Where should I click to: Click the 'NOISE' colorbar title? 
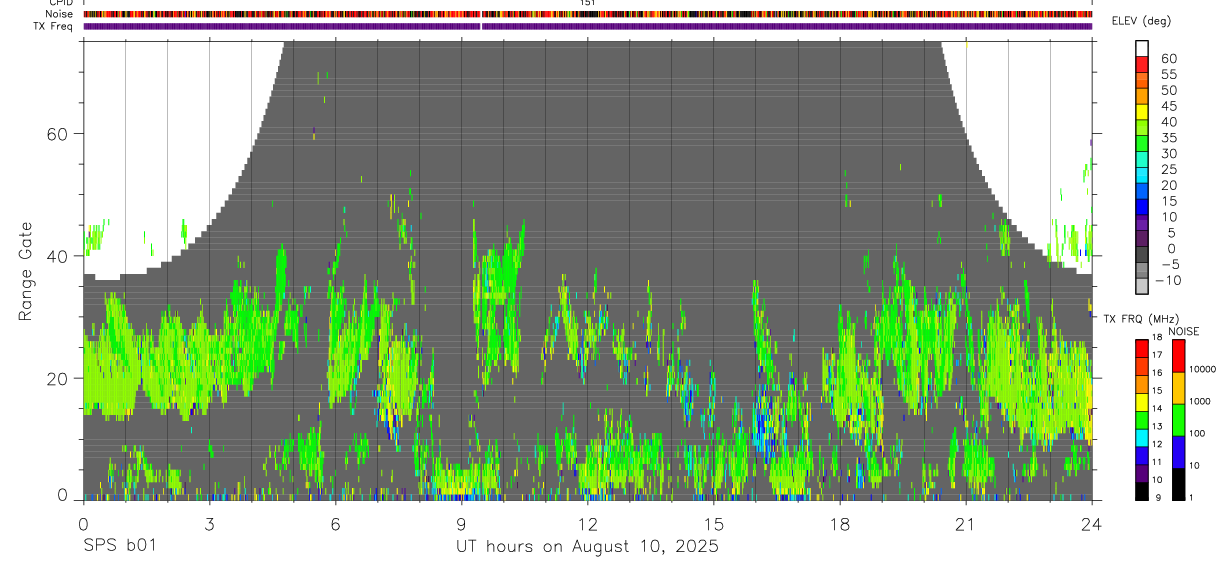point(1183,332)
